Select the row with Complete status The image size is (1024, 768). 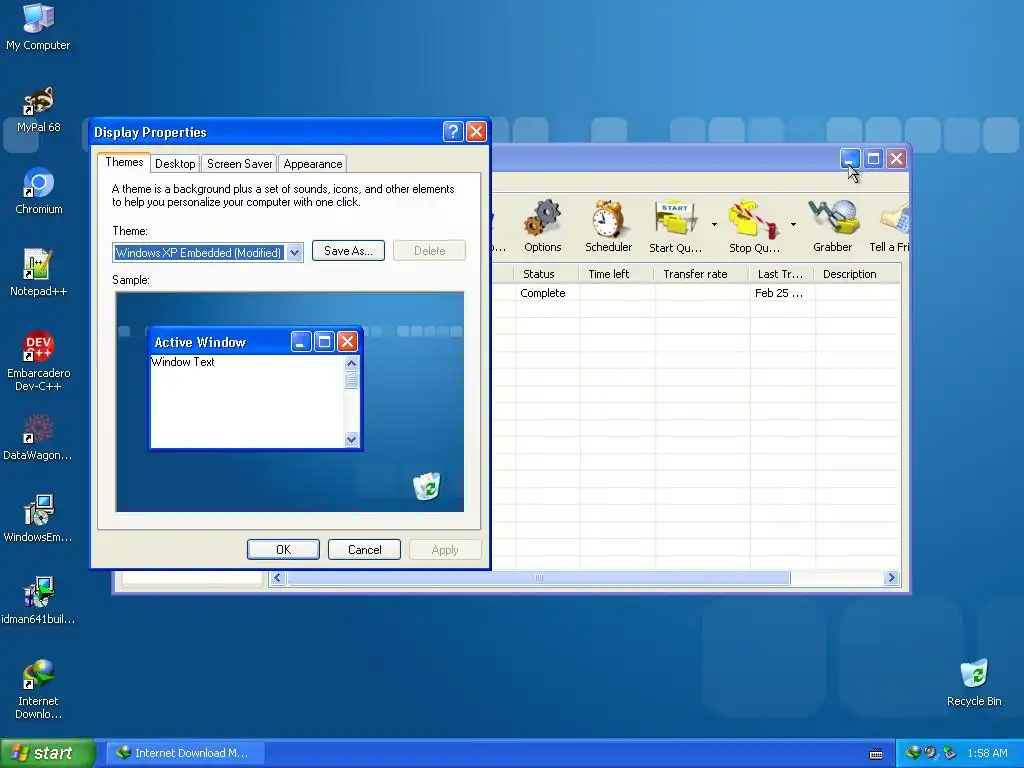click(x=696, y=293)
